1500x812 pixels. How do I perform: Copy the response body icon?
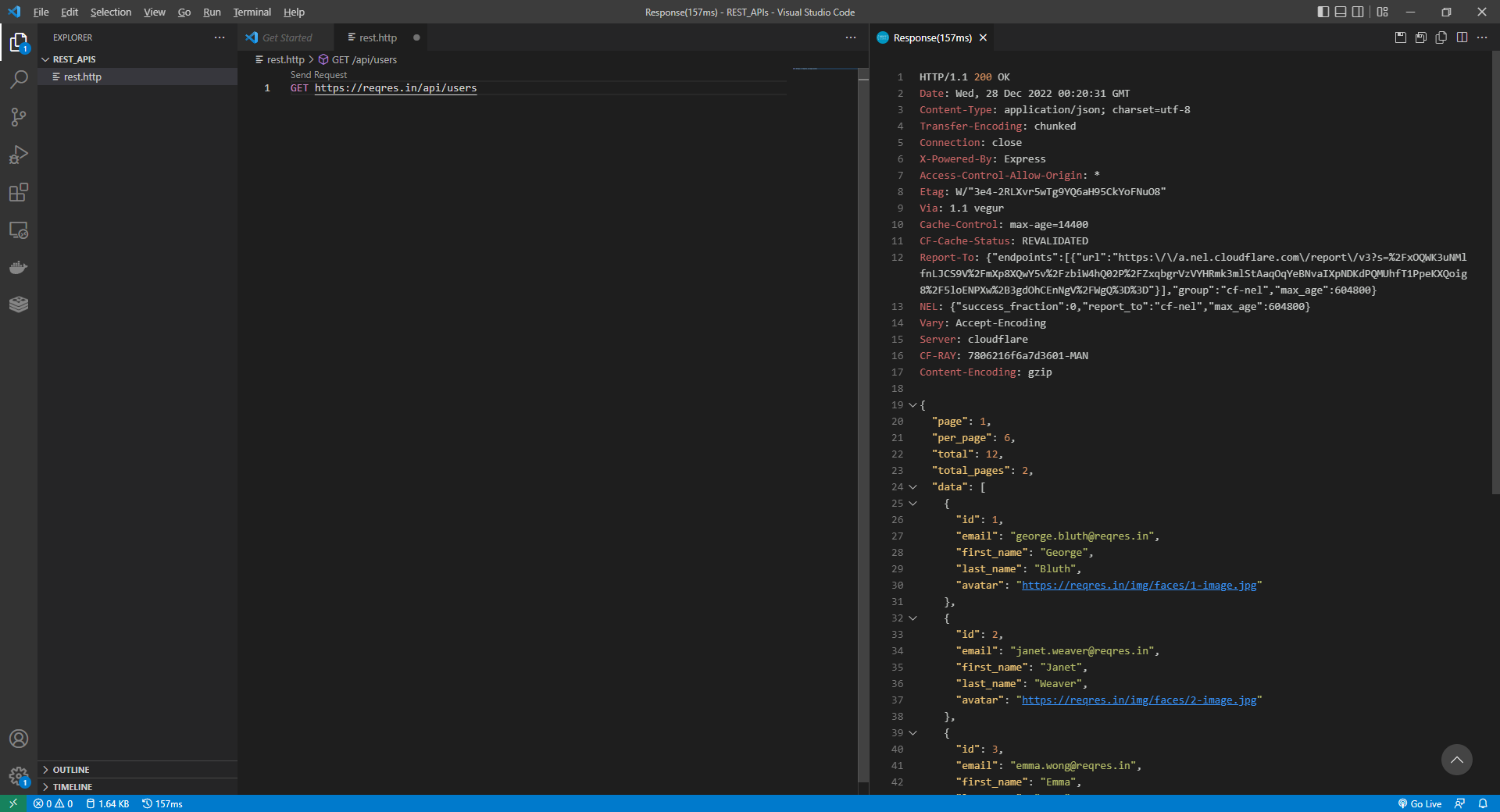tap(1441, 37)
